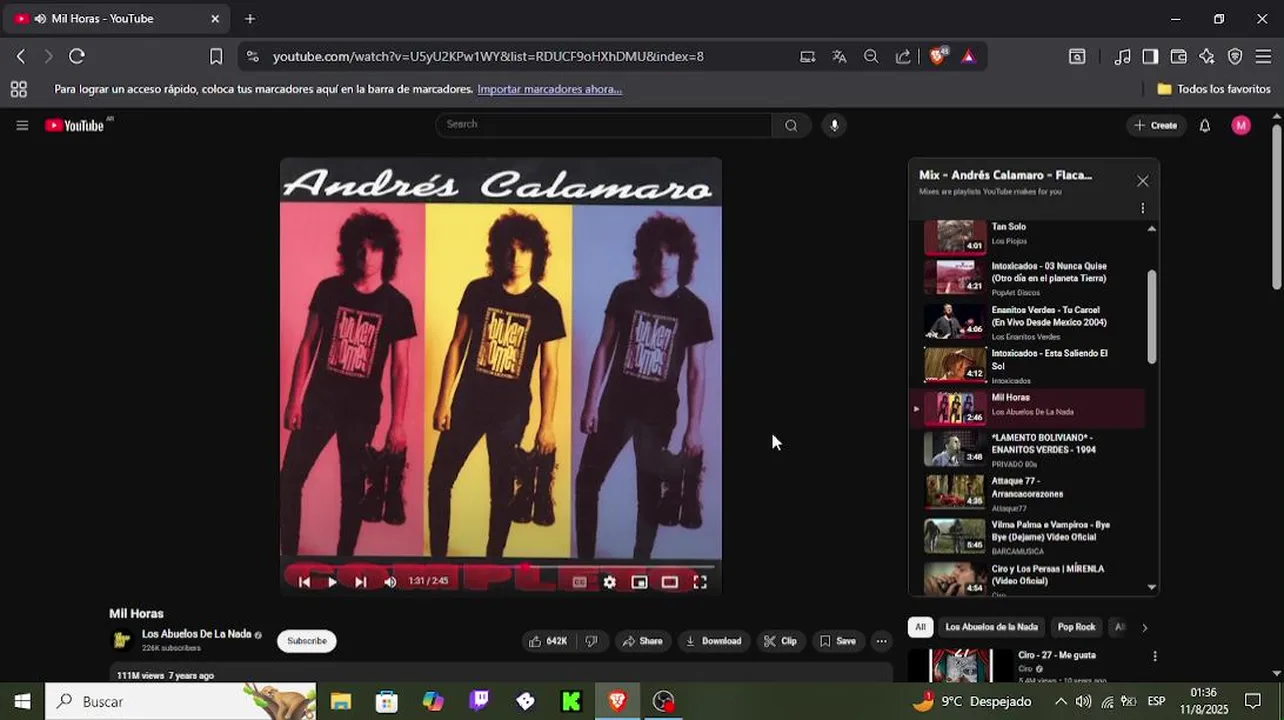Click Importar marcadores ahora link
The width and height of the screenshot is (1284, 720).
pos(549,89)
